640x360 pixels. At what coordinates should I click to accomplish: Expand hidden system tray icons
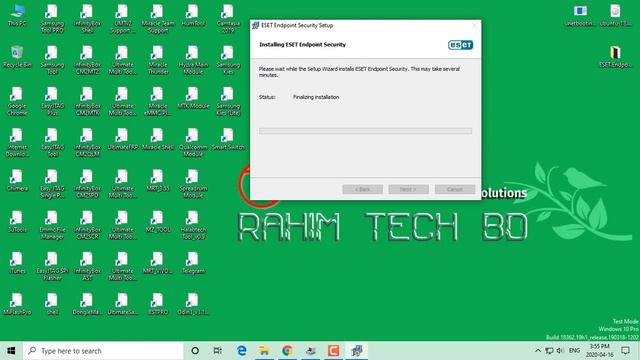pyautogui.click(x=538, y=351)
